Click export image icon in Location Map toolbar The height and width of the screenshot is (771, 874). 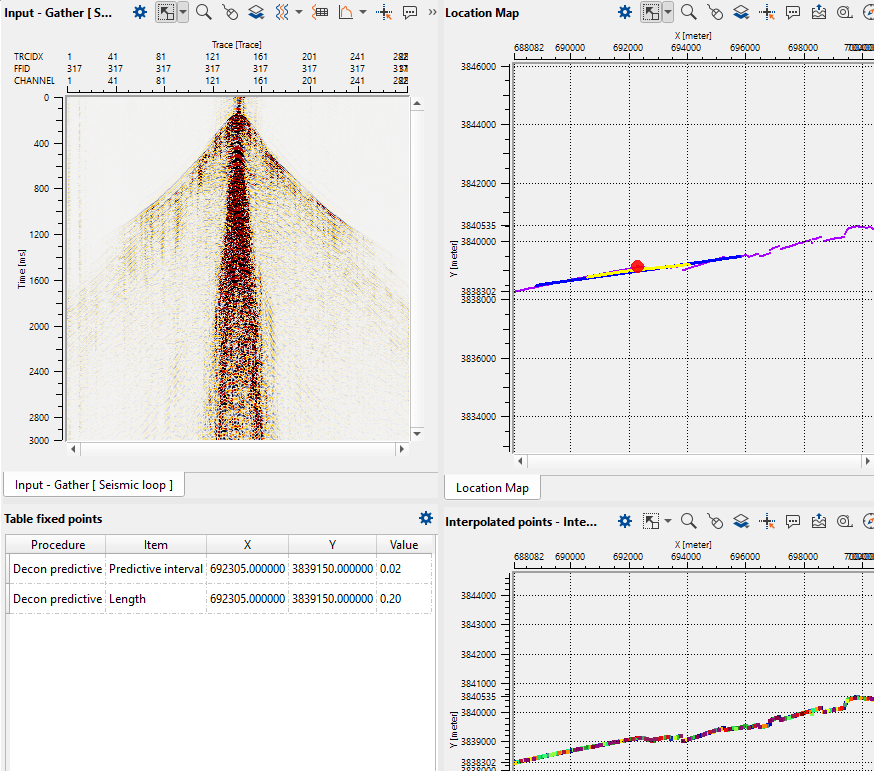click(x=819, y=12)
